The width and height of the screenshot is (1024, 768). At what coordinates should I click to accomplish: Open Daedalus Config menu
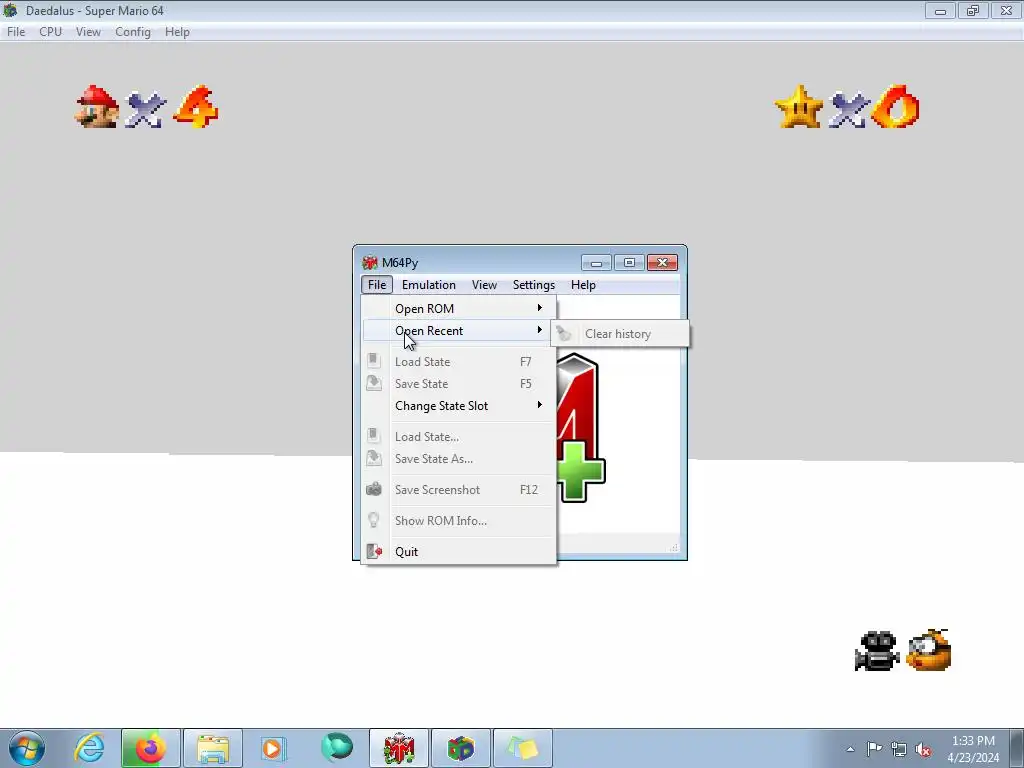(133, 32)
